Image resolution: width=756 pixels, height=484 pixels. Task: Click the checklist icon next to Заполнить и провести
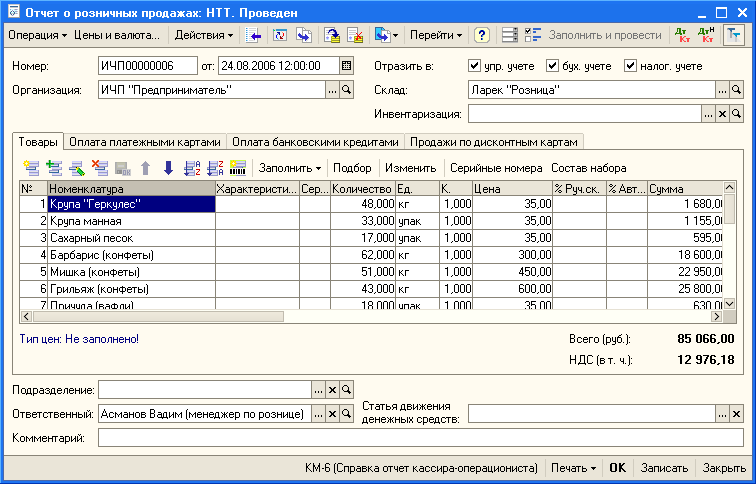[533, 35]
